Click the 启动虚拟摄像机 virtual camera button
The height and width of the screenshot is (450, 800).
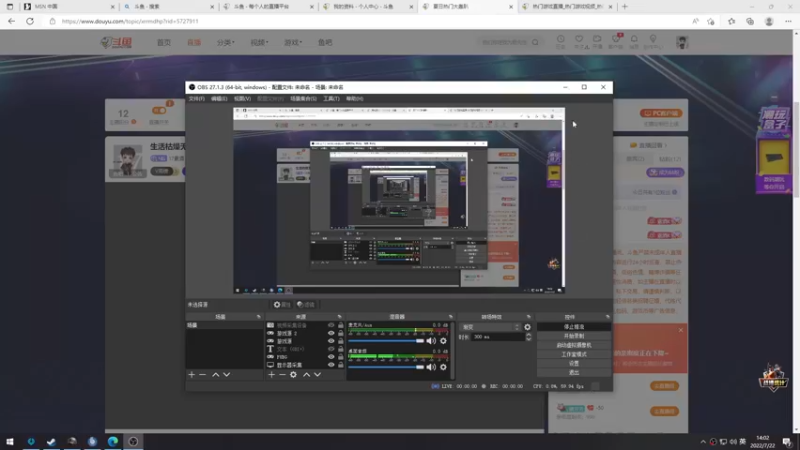pos(574,345)
